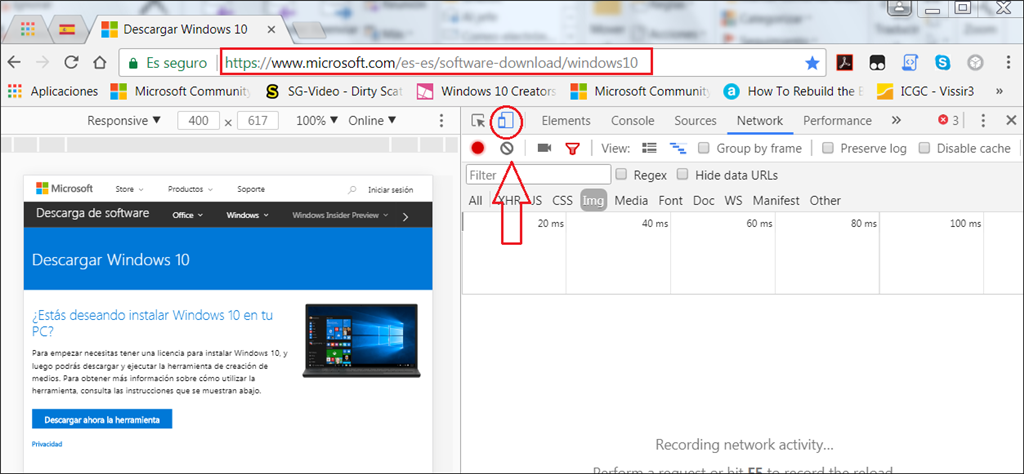
Task: Filter requests by Media type
Action: click(631, 200)
